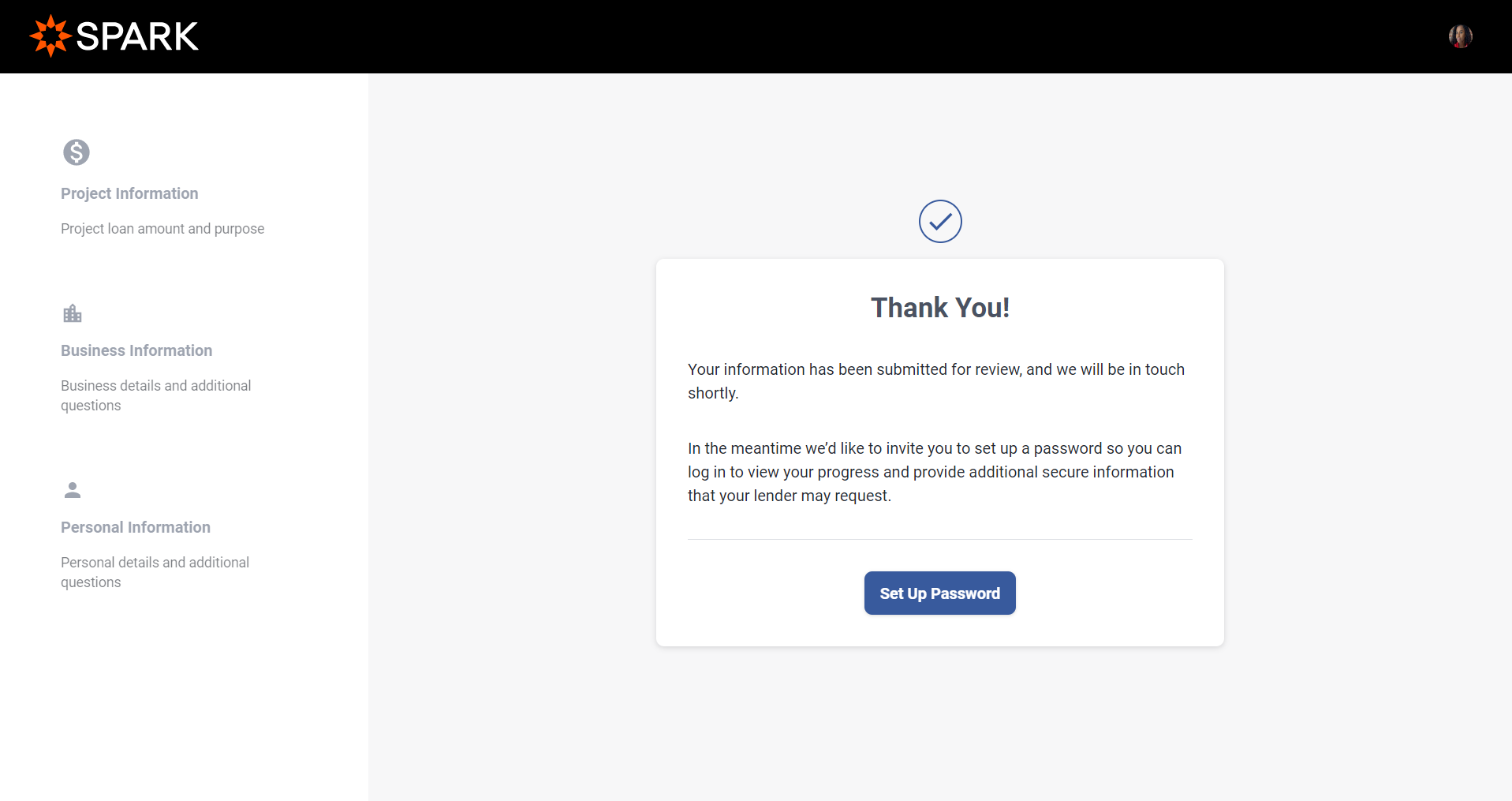Open Project Information step
Image resolution: width=1512 pixels, height=801 pixels.
coord(129,193)
